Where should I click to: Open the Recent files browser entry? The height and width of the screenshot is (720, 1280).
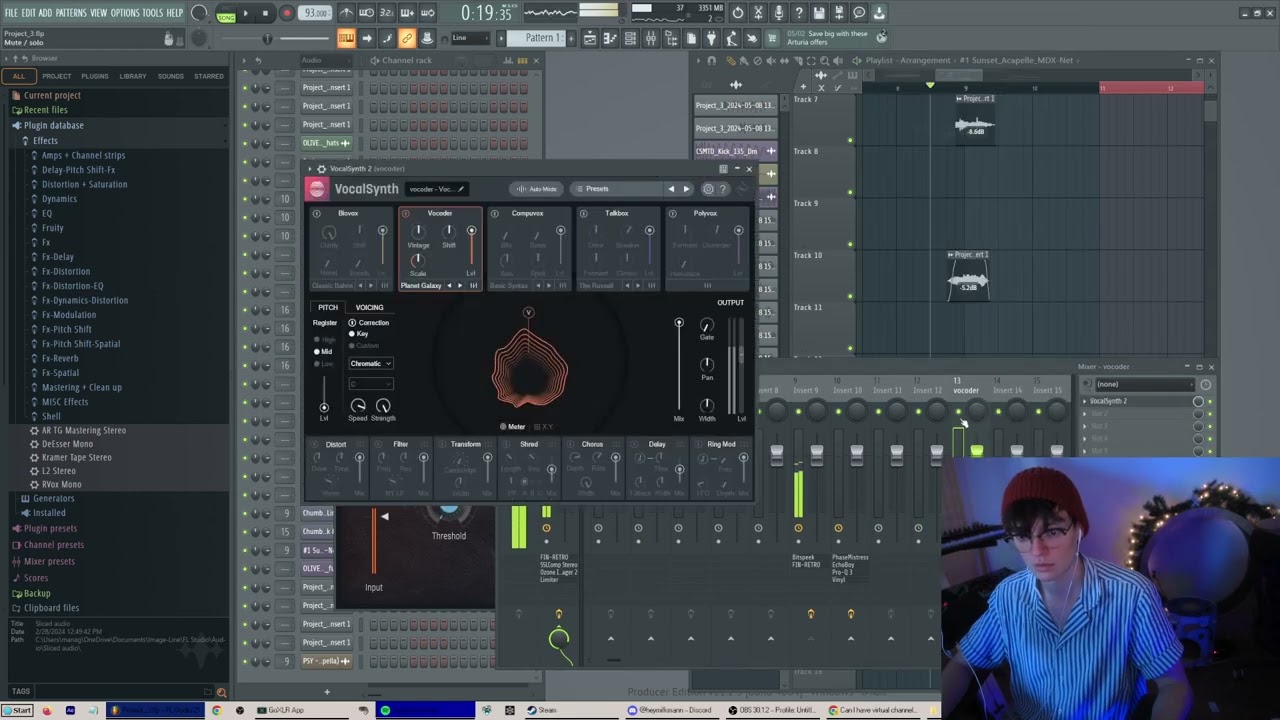[x=45, y=110]
